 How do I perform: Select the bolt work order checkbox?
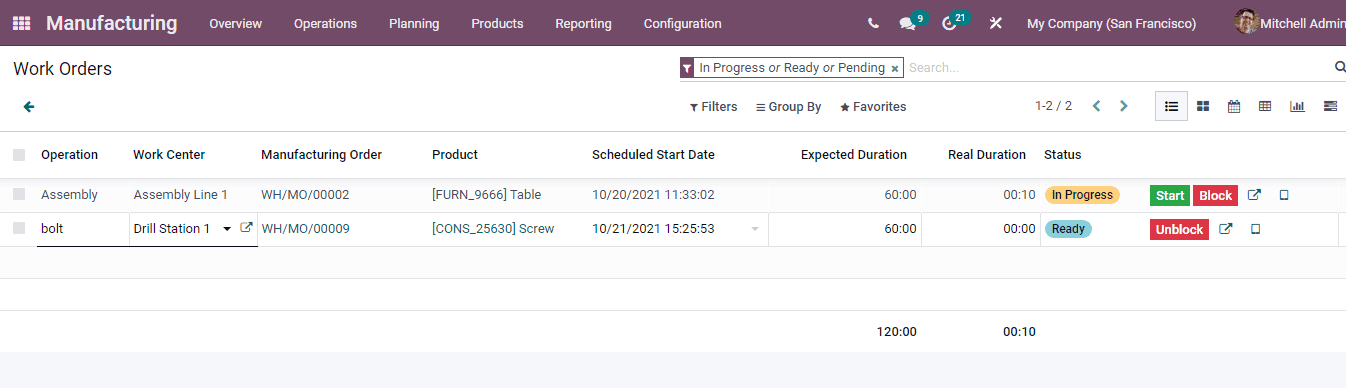[x=19, y=229]
